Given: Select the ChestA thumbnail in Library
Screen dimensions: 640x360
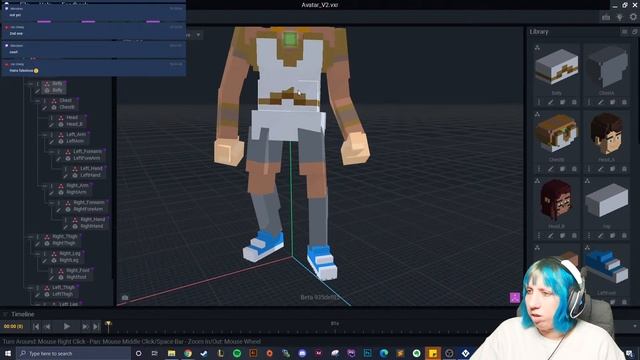Looking at the screenshot, I should [607, 66].
